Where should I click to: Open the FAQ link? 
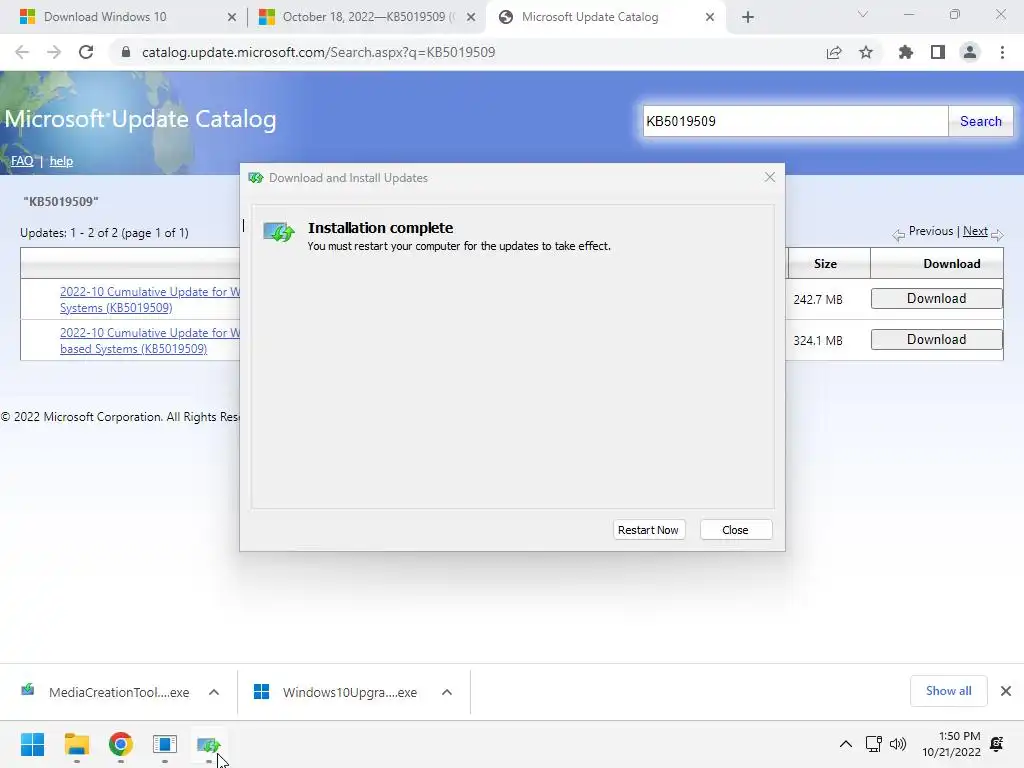(22, 161)
